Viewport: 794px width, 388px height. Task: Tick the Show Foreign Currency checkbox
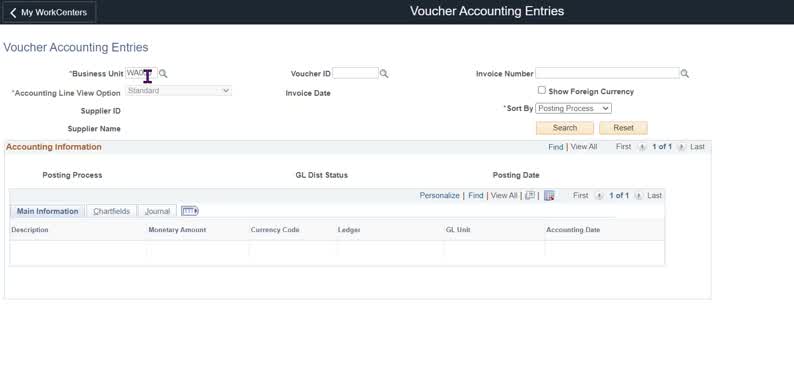coord(542,90)
